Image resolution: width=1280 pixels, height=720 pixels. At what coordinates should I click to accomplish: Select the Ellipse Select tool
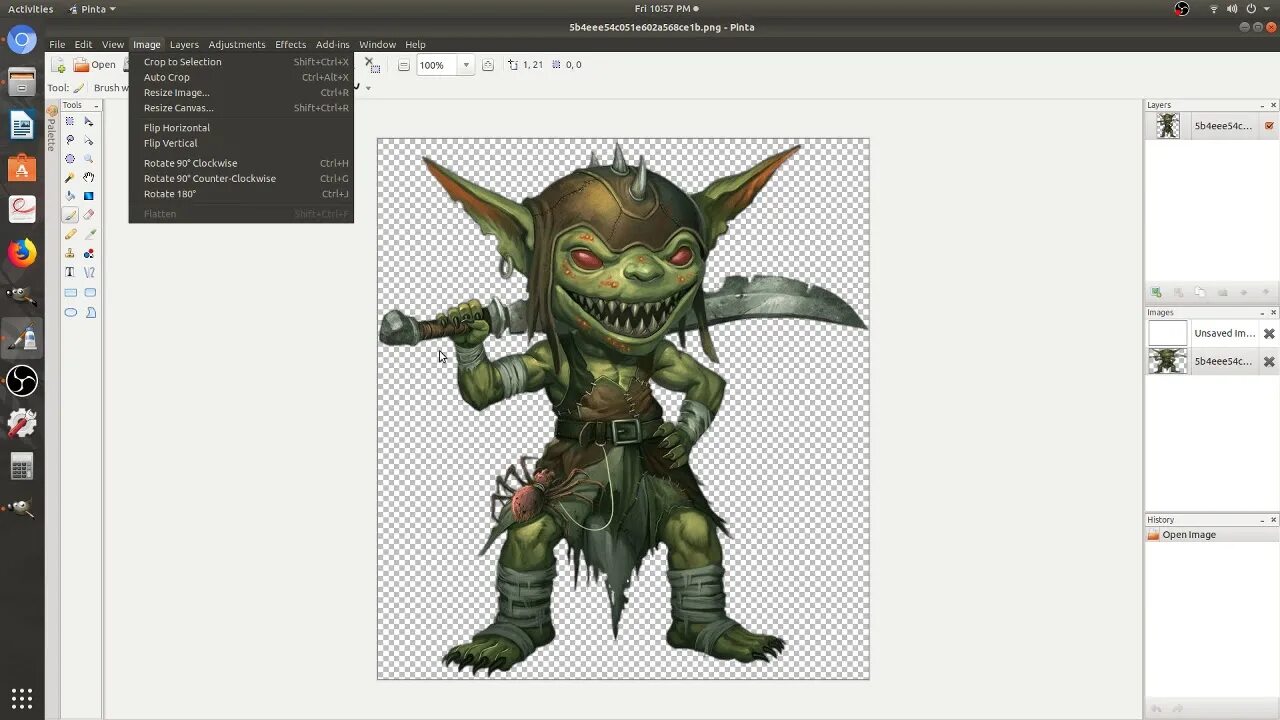(x=70, y=159)
